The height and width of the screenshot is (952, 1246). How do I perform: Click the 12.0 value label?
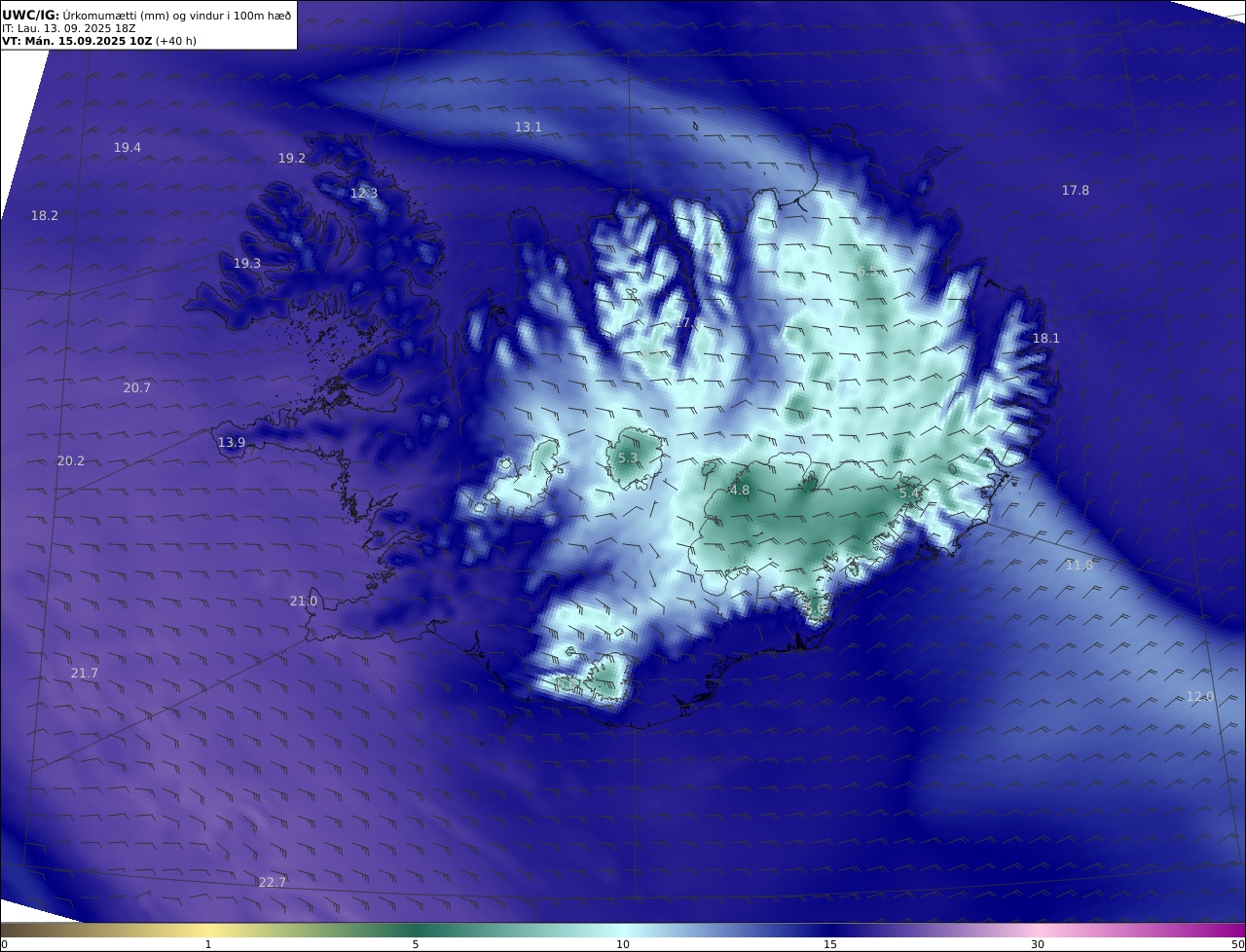tap(1200, 697)
